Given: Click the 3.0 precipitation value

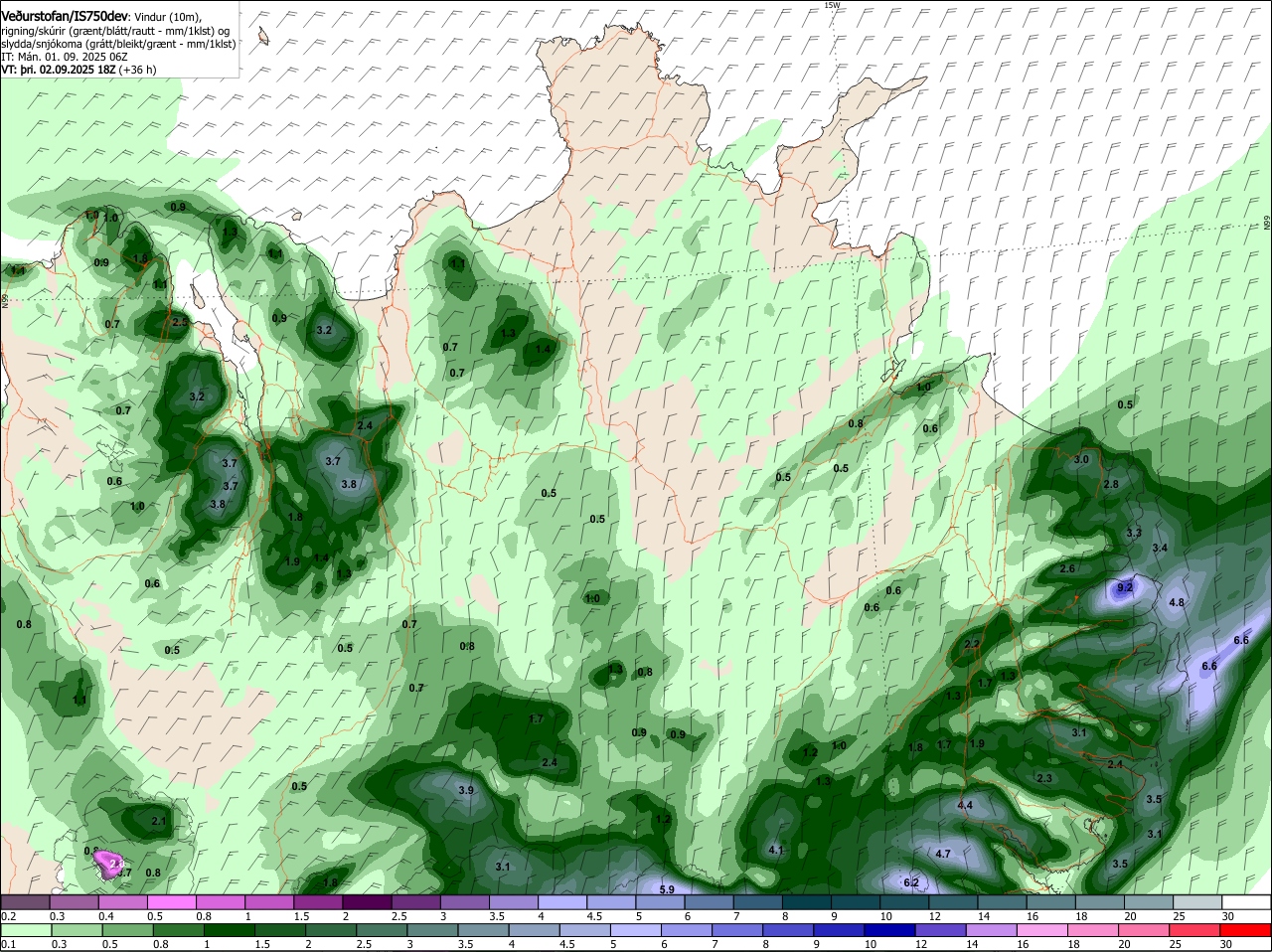Looking at the screenshot, I should pyautogui.click(x=1082, y=460).
